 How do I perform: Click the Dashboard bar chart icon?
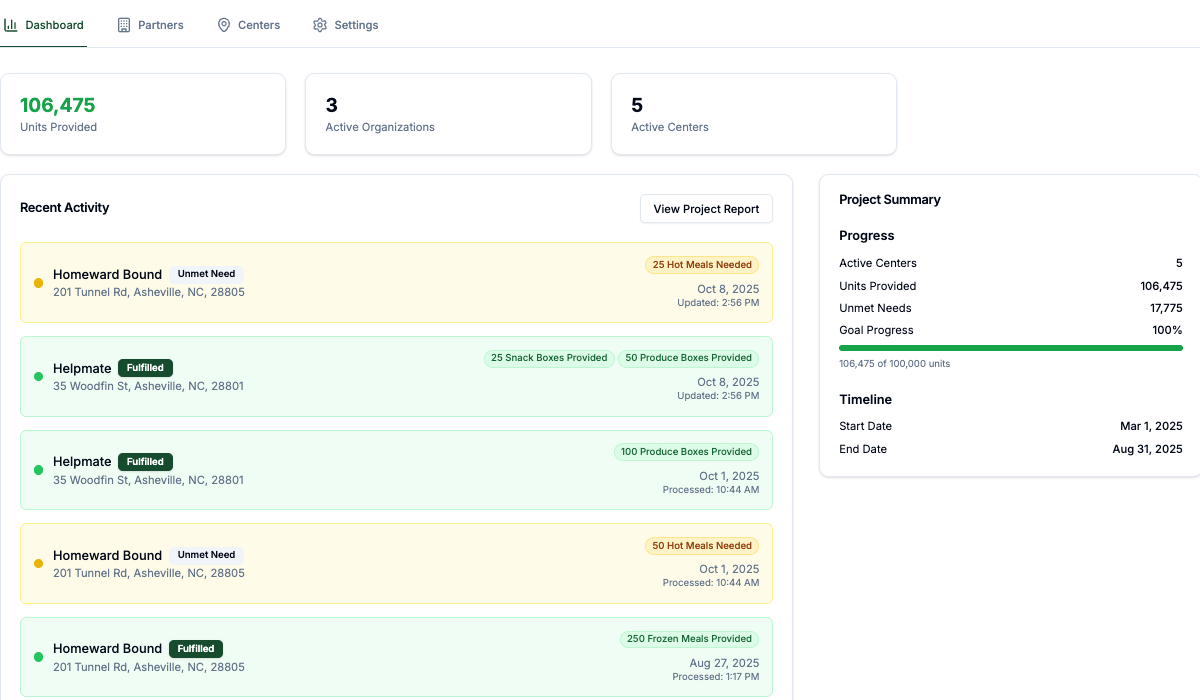[11, 25]
